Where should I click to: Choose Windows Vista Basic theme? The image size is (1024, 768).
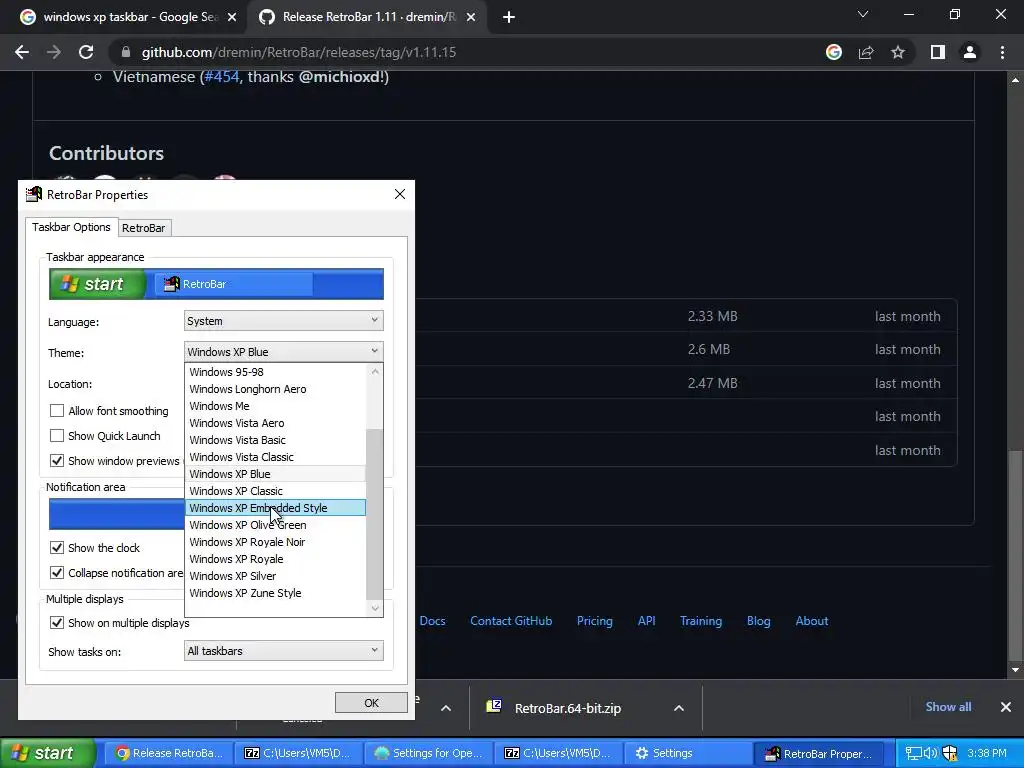(276, 440)
